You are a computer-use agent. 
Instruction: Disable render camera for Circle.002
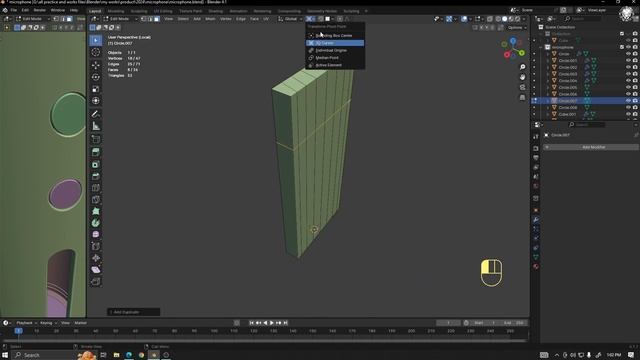point(635,67)
